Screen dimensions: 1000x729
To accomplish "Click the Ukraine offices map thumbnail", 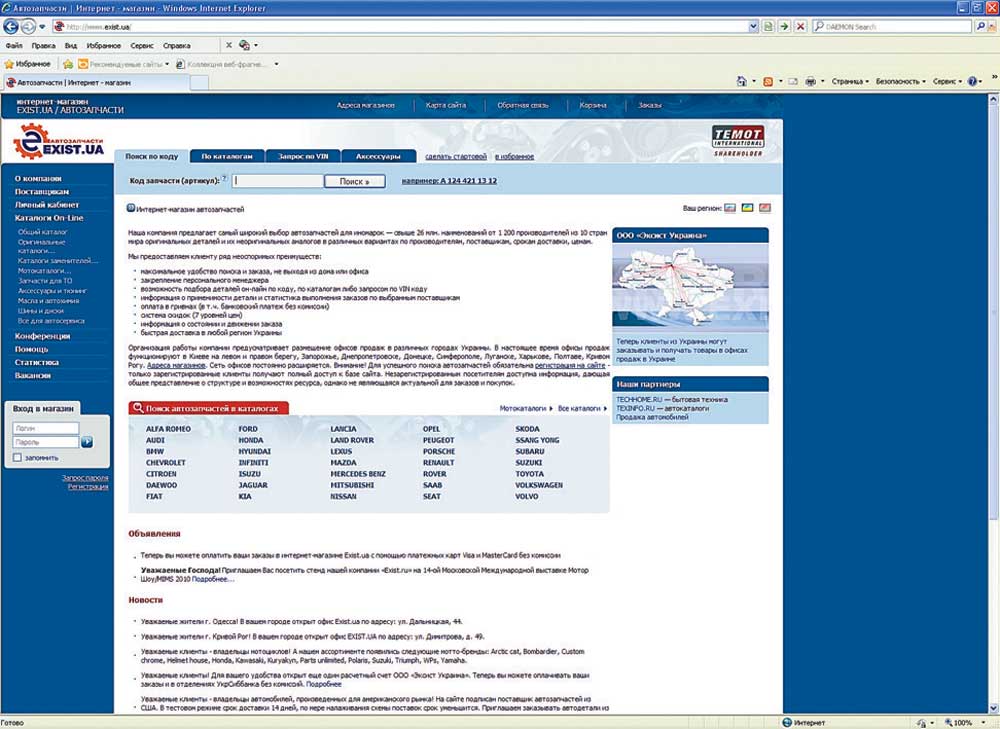I will click(x=690, y=288).
